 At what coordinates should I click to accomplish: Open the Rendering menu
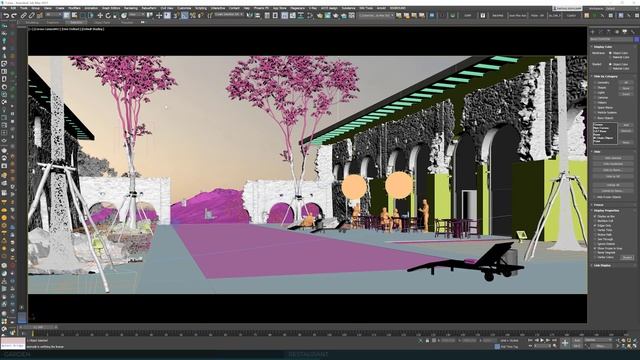[x=131, y=8]
